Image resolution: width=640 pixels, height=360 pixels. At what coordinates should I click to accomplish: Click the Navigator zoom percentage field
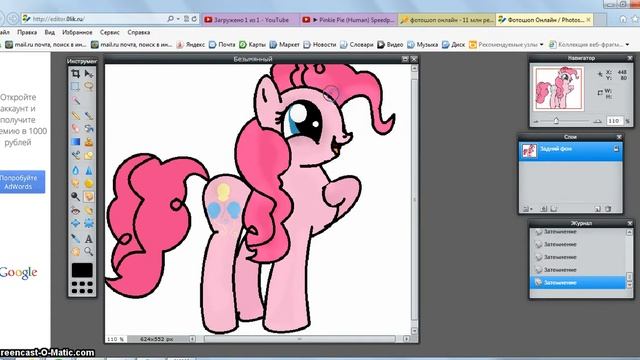pyautogui.click(x=614, y=121)
